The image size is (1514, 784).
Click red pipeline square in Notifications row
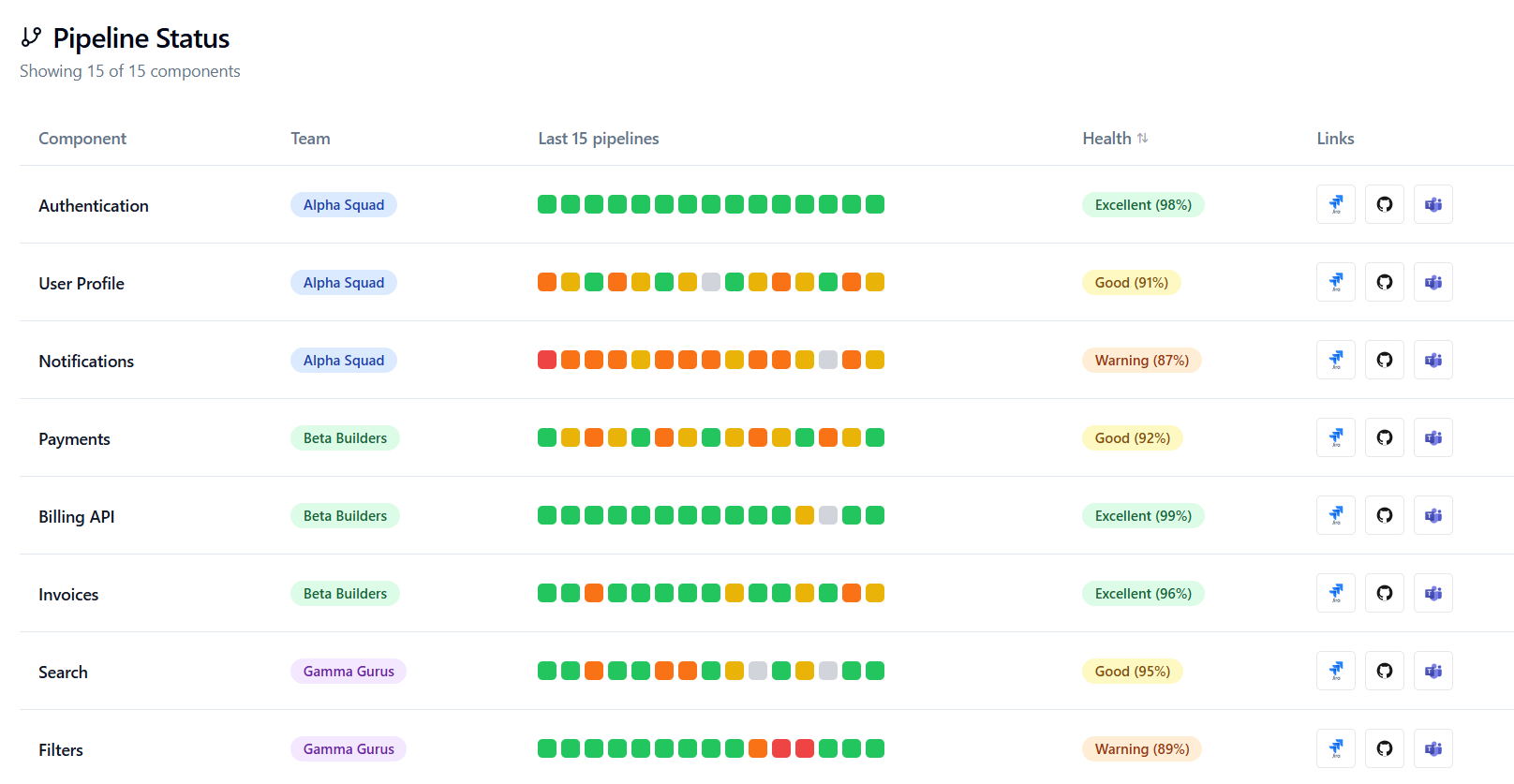click(547, 360)
